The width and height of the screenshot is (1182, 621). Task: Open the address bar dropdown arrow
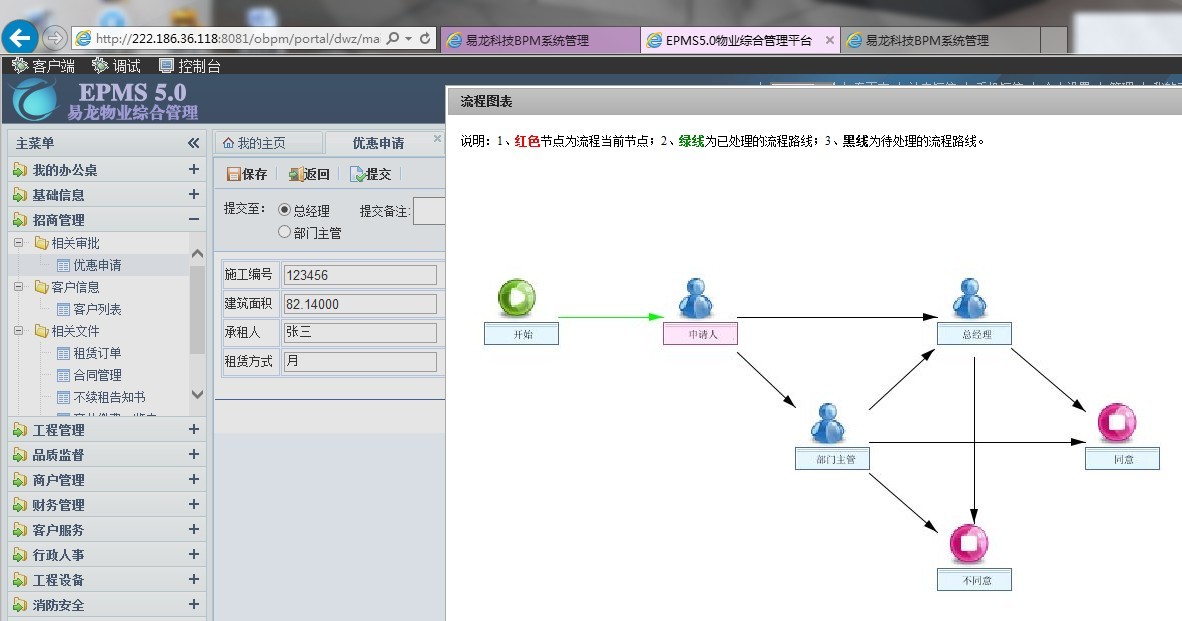tap(409, 38)
